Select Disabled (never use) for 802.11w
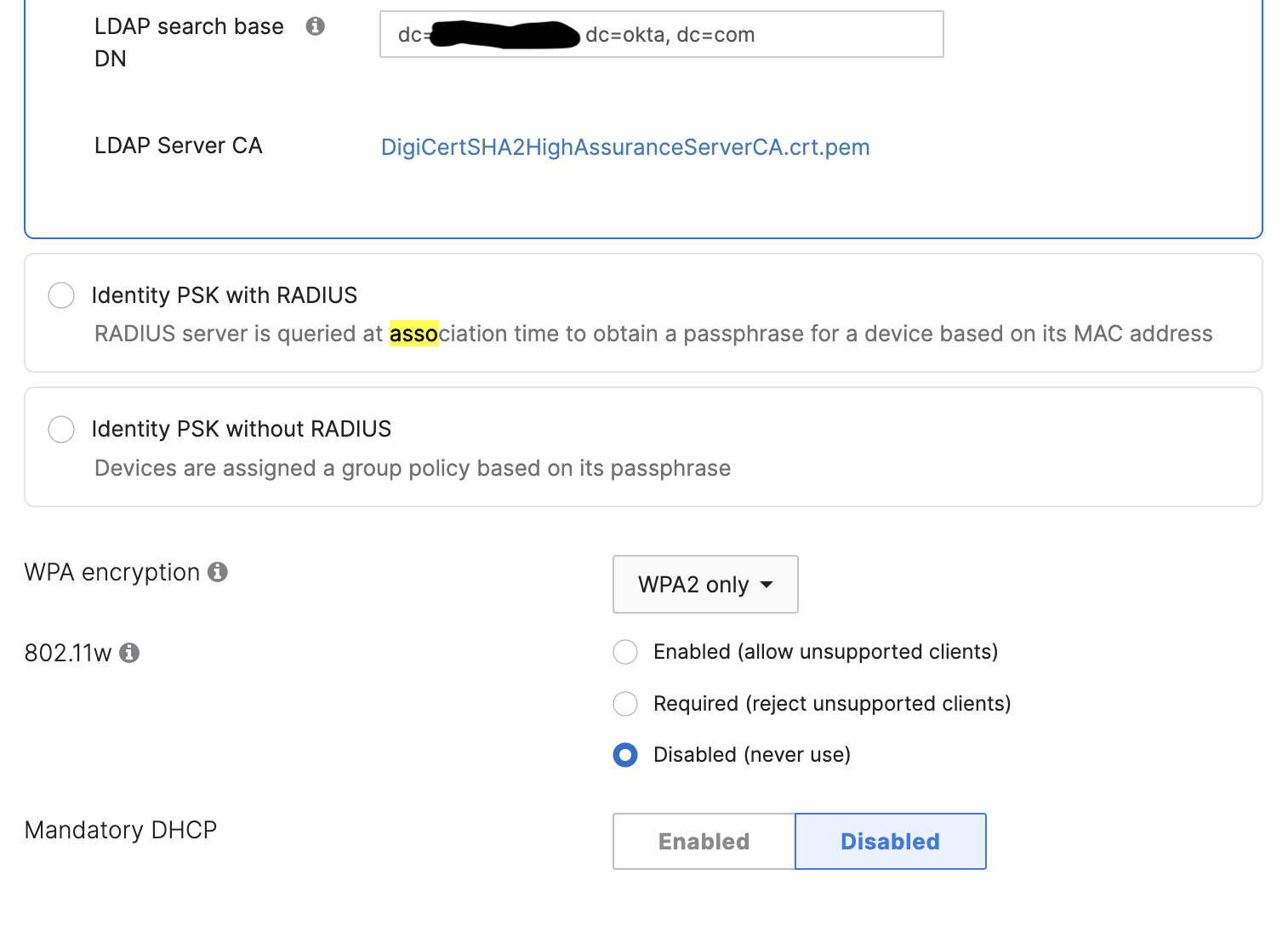Viewport: 1288px width, 926px height. (x=625, y=755)
